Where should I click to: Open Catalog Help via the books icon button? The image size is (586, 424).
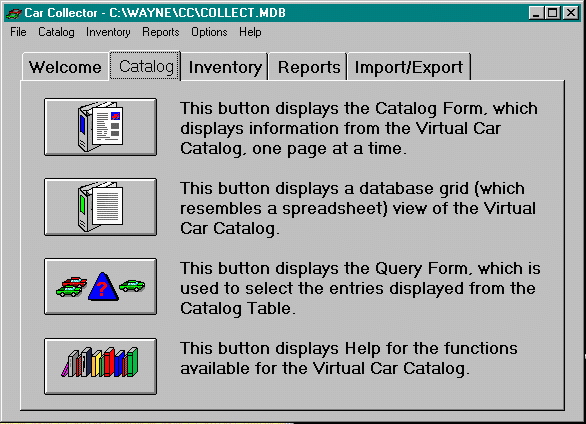(x=100, y=366)
